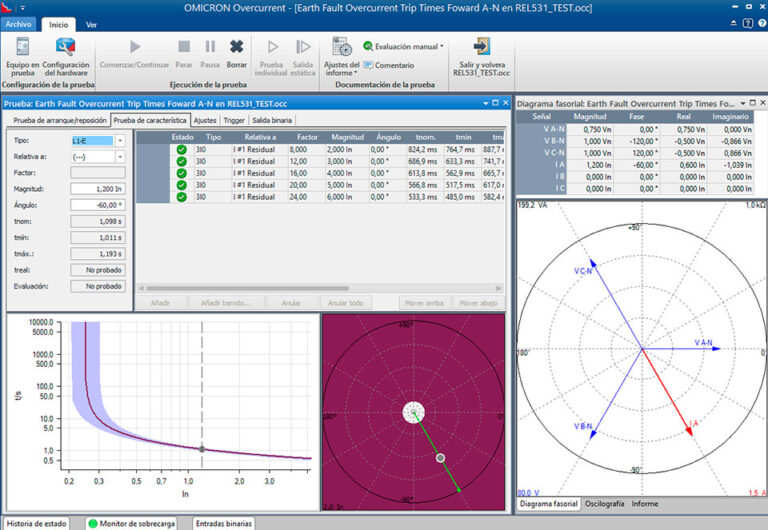Click the Borrar X icon
Screen dimensions: 768x530
pyautogui.click(x=237, y=47)
